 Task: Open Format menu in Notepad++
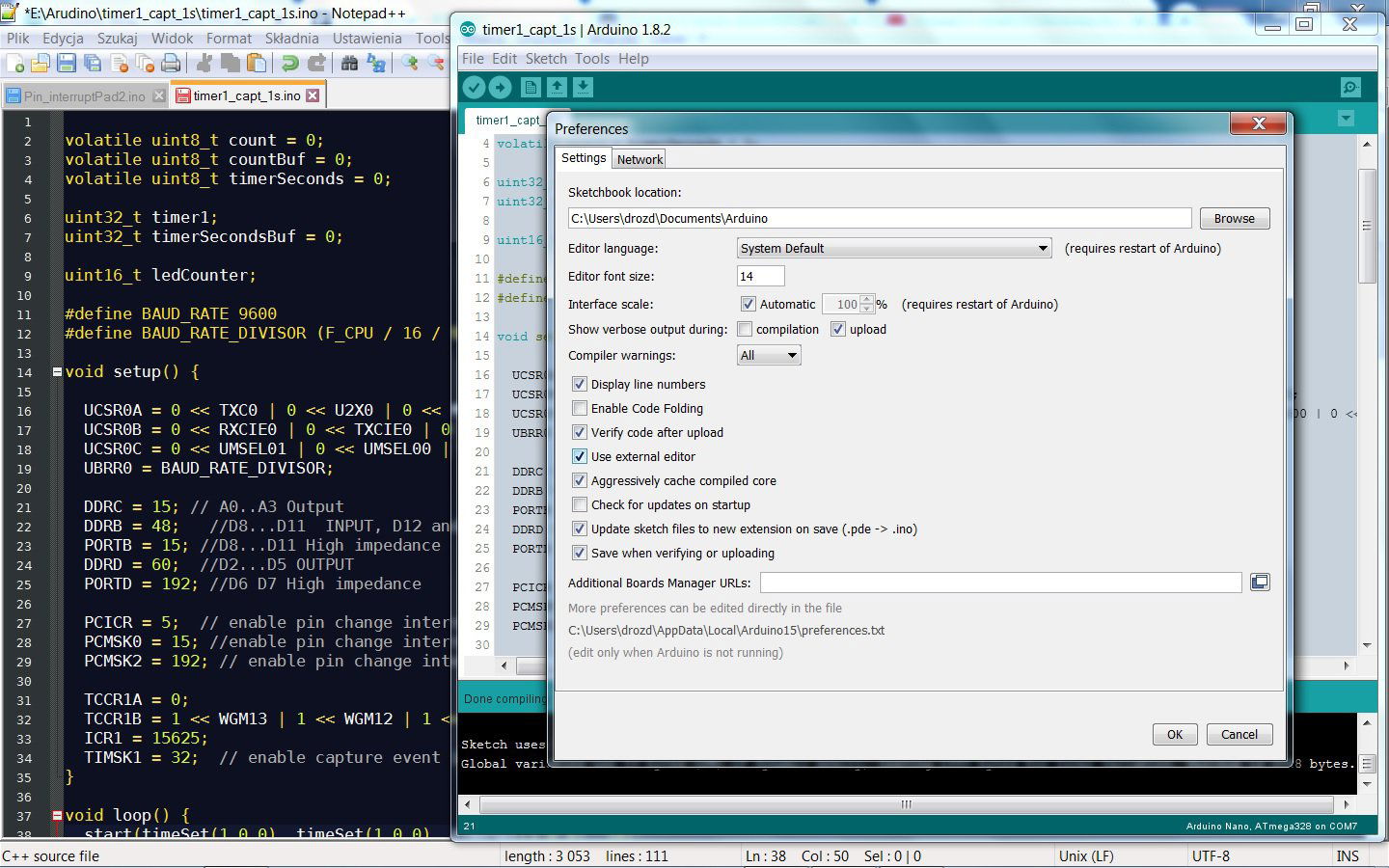click(x=229, y=39)
